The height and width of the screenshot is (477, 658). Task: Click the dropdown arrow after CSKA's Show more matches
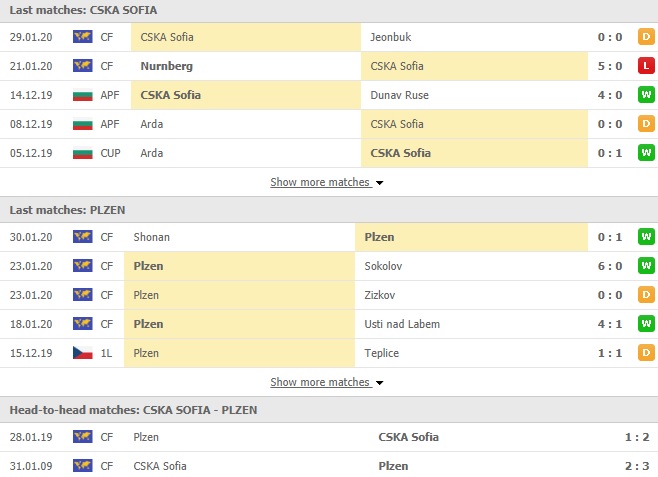(380, 183)
